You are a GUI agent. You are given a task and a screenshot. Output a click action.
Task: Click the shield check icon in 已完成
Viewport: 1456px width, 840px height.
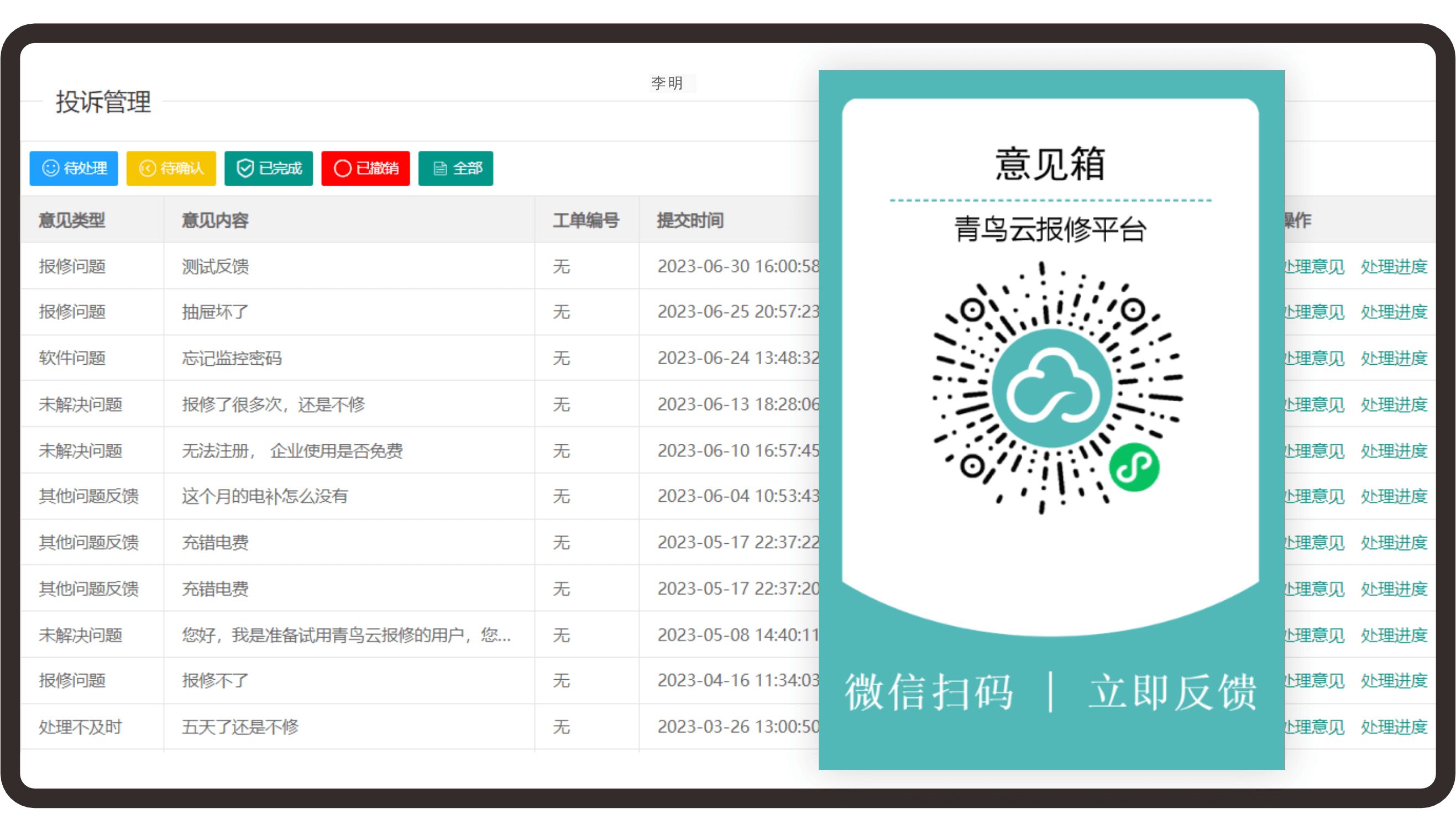[x=245, y=169]
